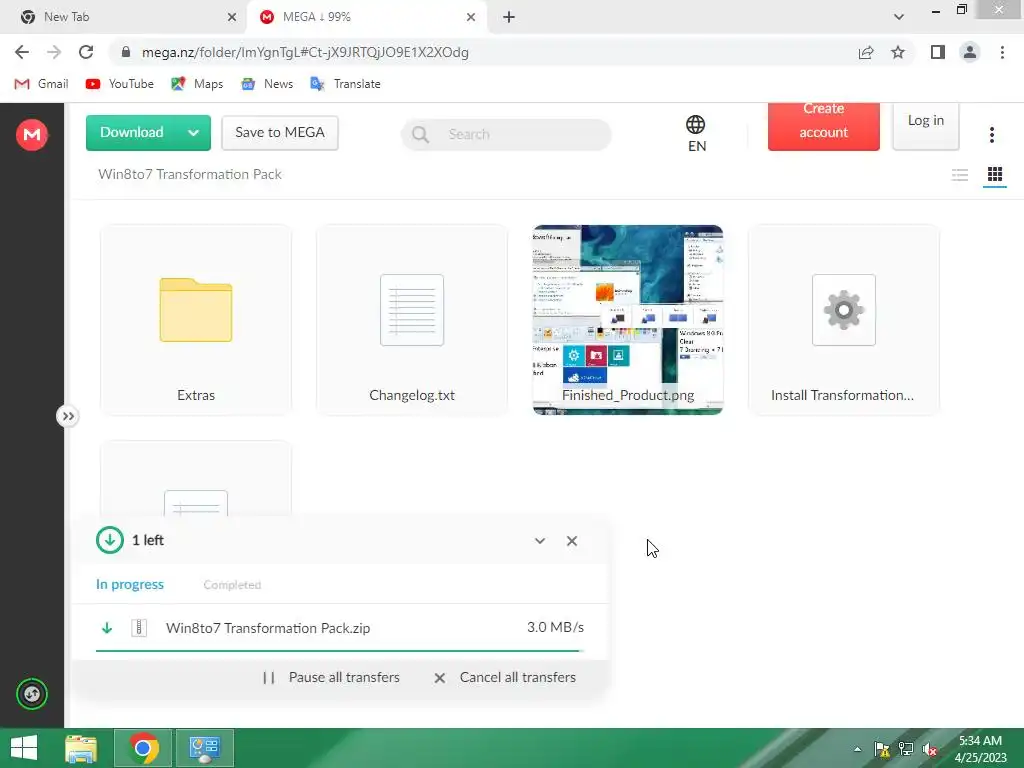Select the partially hidden text file tile
This screenshot has height=768, width=1024.
[196, 480]
